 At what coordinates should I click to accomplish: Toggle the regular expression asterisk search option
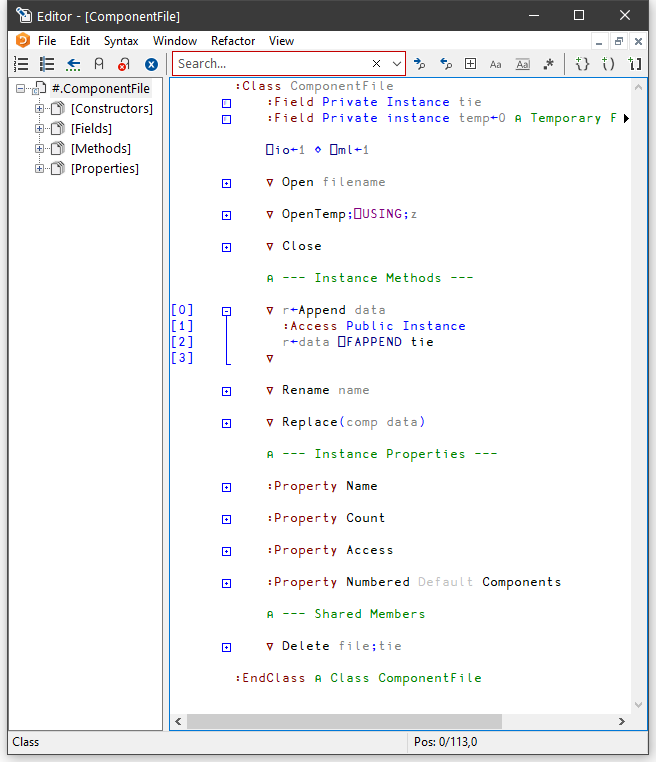pos(548,64)
